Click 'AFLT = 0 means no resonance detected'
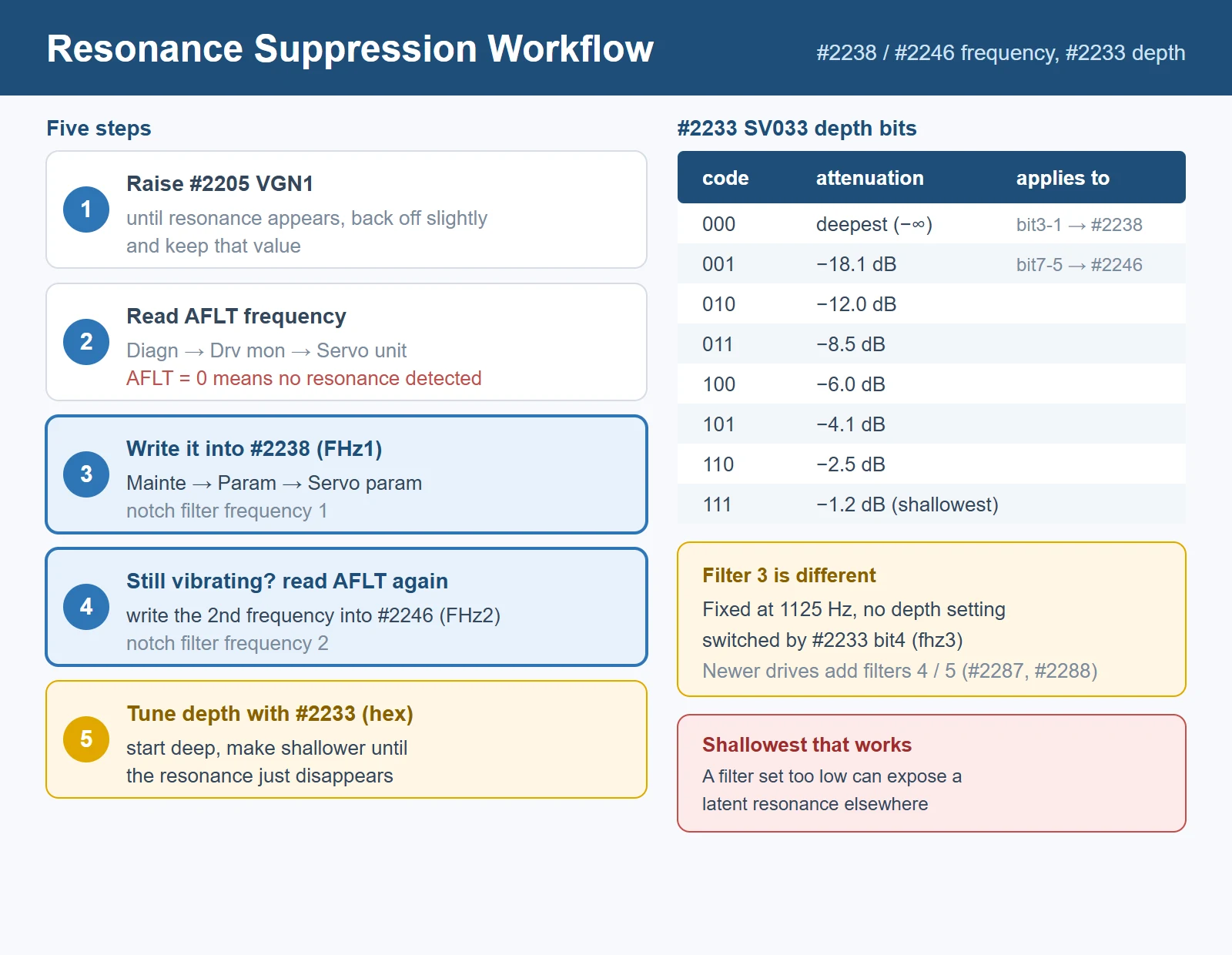The width and height of the screenshot is (1232, 955). (304, 378)
